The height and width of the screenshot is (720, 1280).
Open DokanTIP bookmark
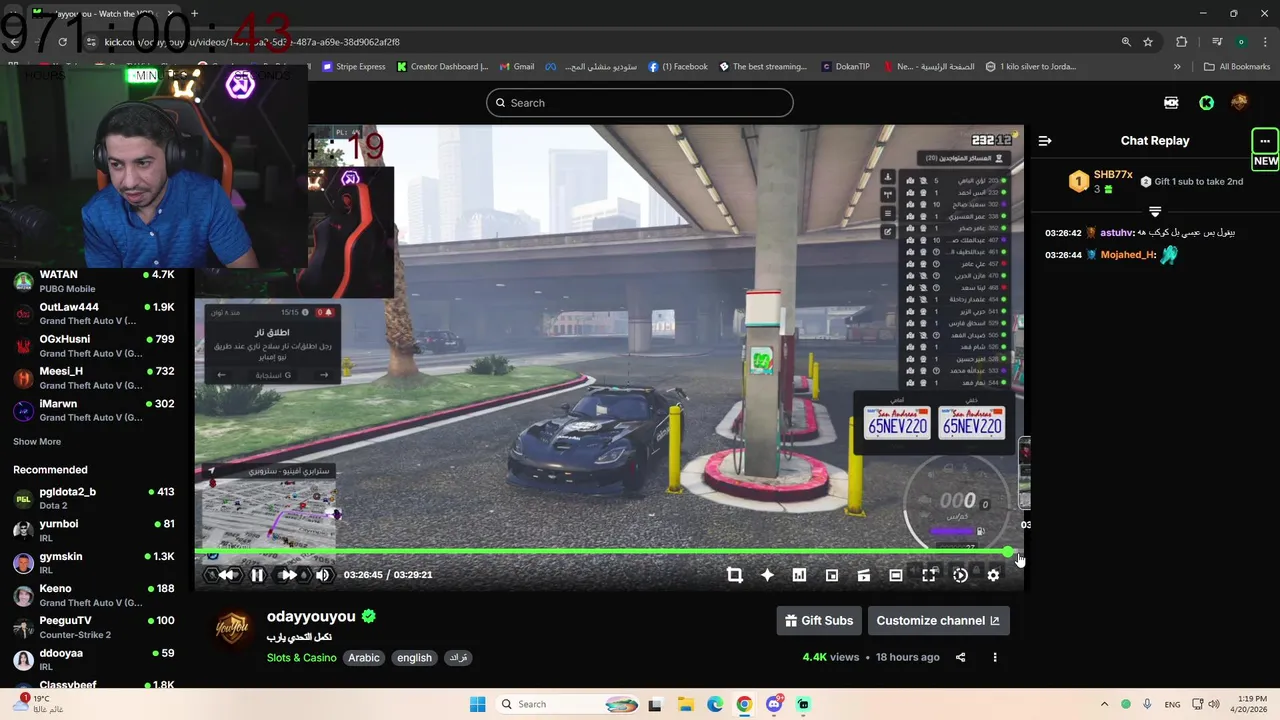[846, 67]
